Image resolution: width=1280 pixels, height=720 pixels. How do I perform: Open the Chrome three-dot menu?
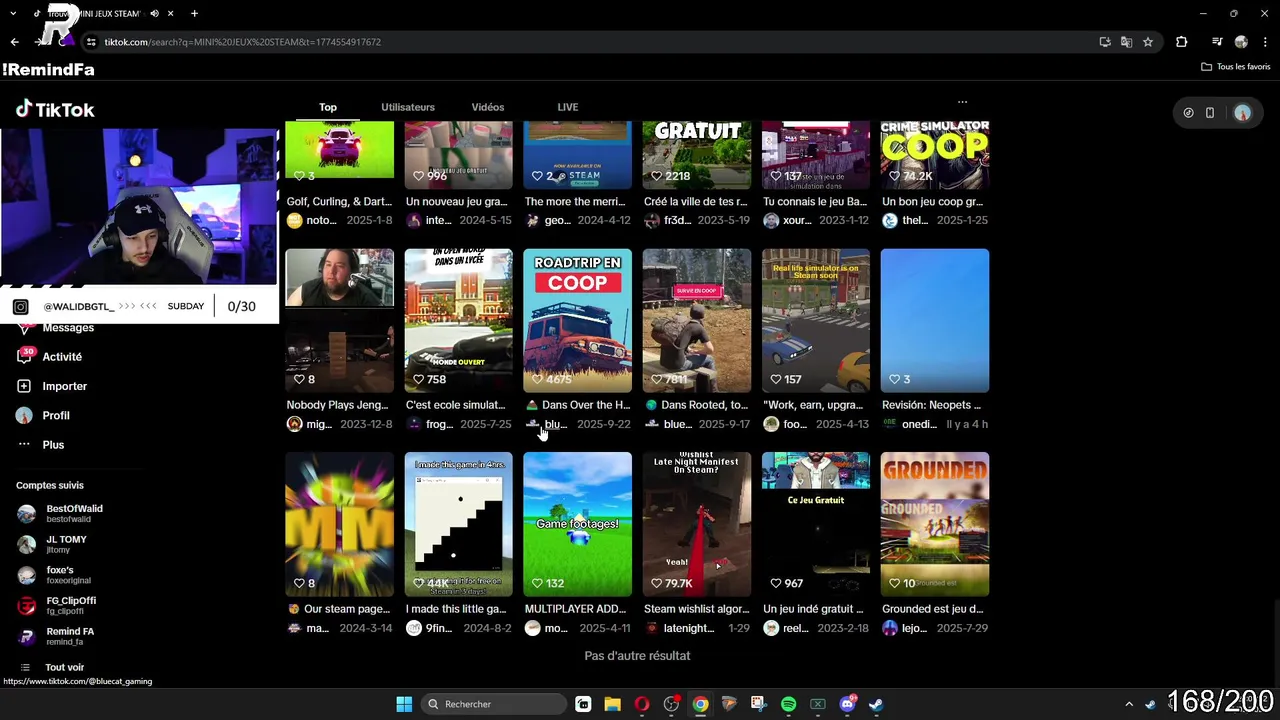pyautogui.click(x=1264, y=42)
